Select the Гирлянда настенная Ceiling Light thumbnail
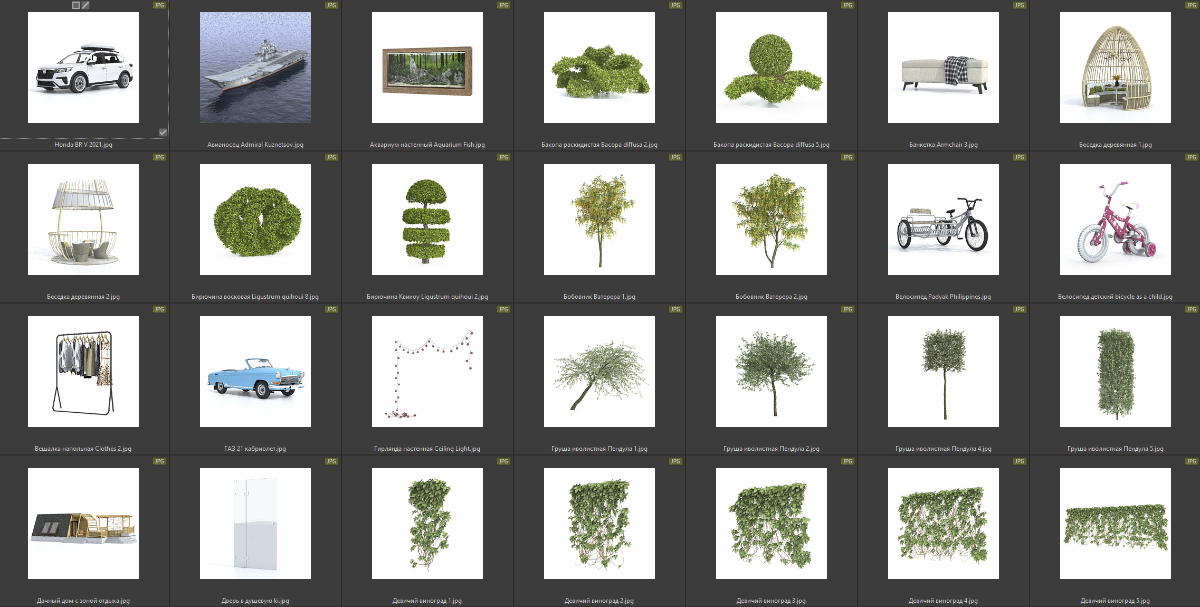The height and width of the screenshot is (607, 1200). point(428,372)
